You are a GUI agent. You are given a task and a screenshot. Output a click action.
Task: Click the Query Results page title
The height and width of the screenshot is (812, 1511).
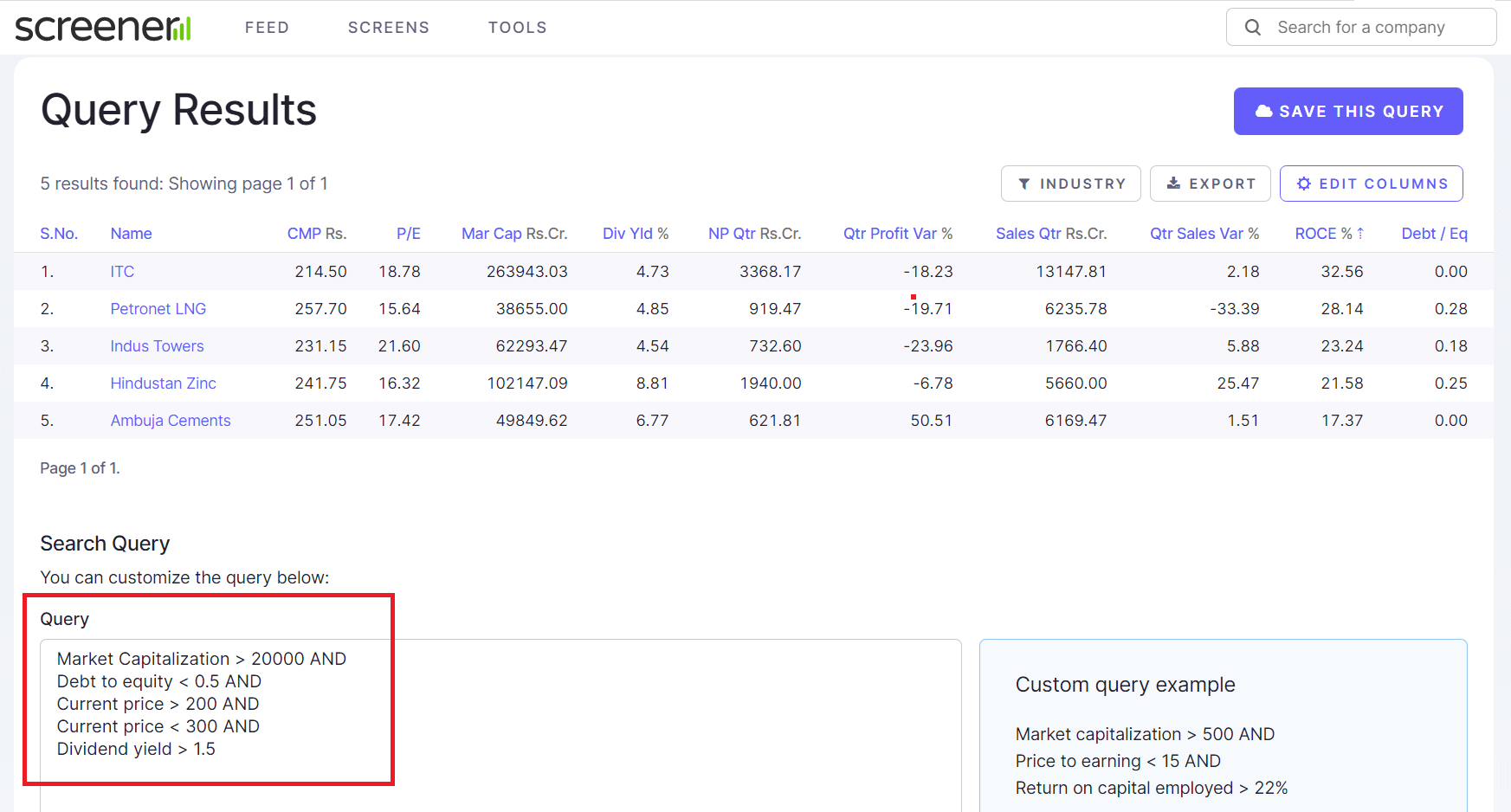[178, 110]
